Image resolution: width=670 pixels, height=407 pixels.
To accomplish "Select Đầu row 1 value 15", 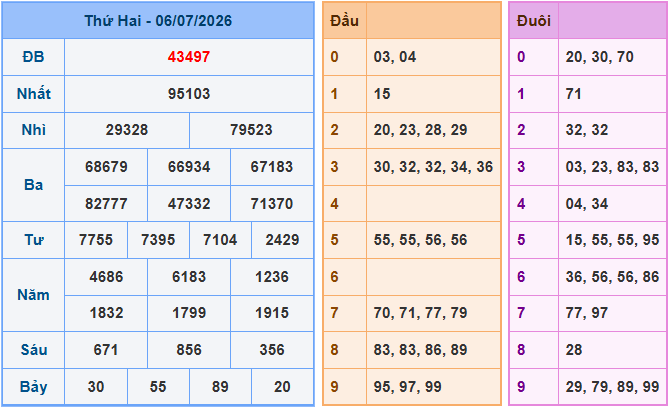I will tap(382, 94).
